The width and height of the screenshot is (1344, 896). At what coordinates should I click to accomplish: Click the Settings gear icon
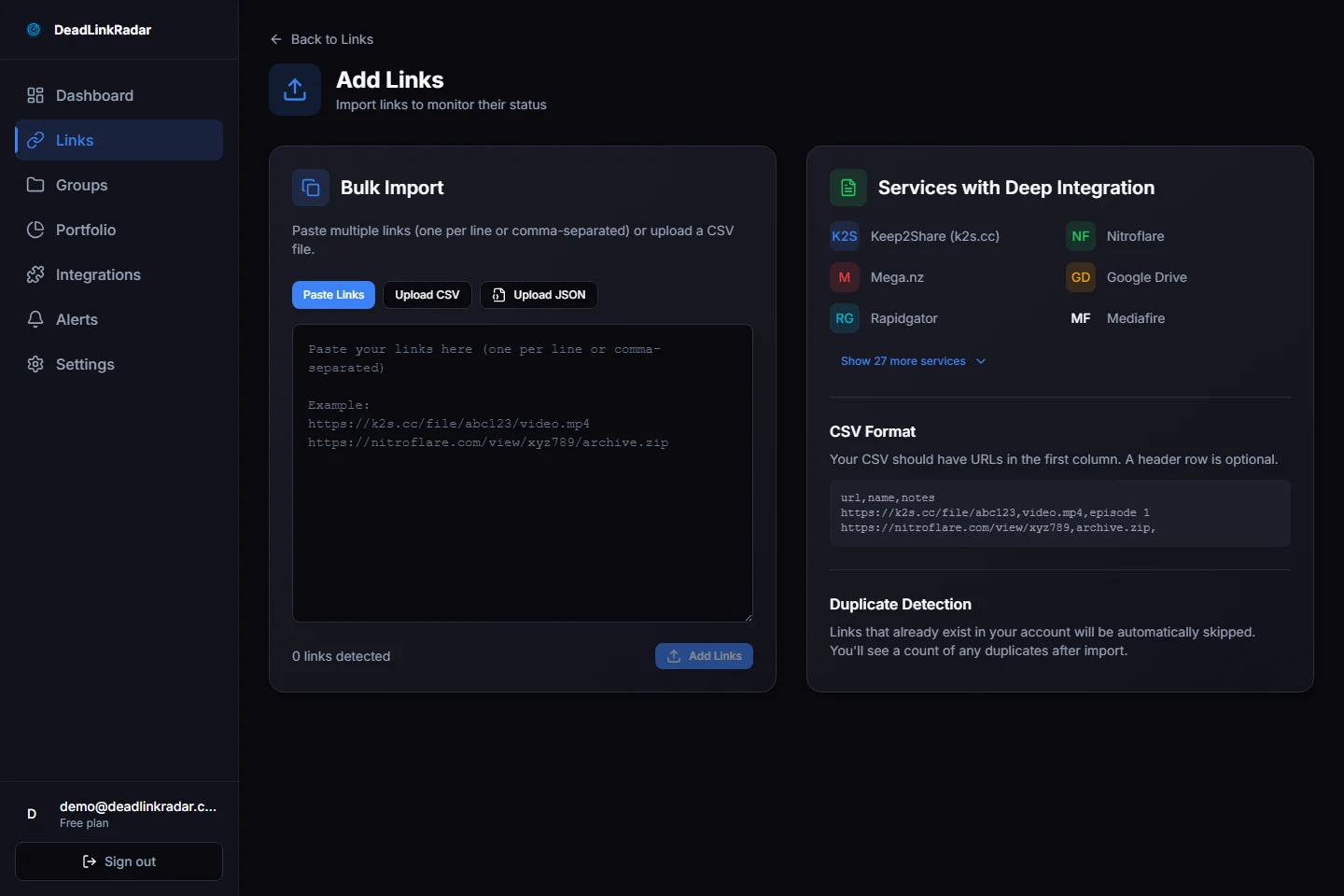(35, 364)
